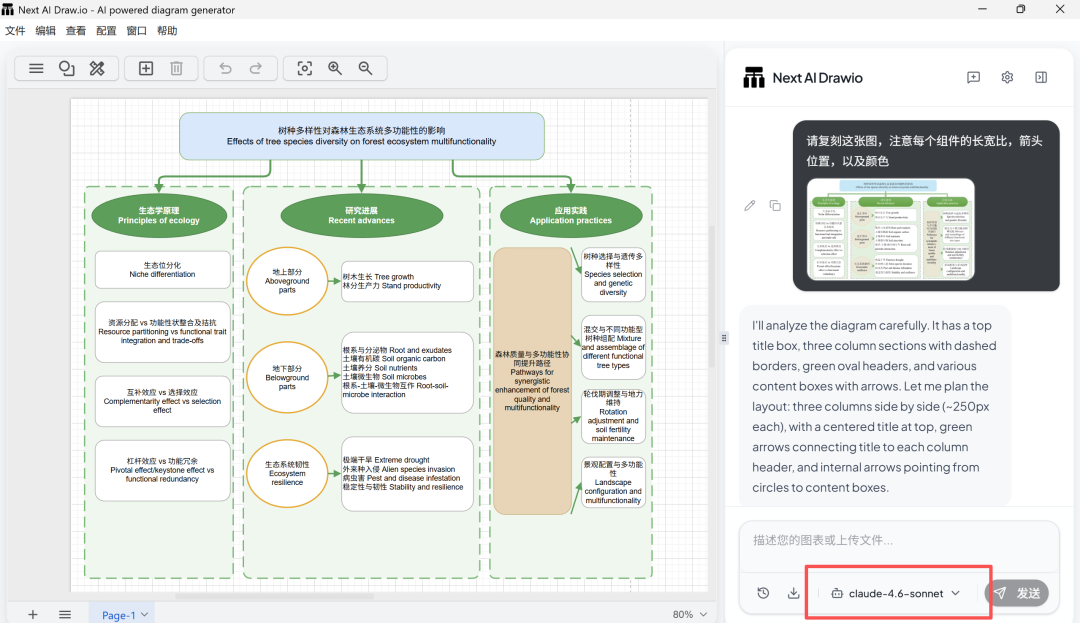The image size is (1080, 623).
Task: Click the download icon near the chat input
Action: [794, 593]
